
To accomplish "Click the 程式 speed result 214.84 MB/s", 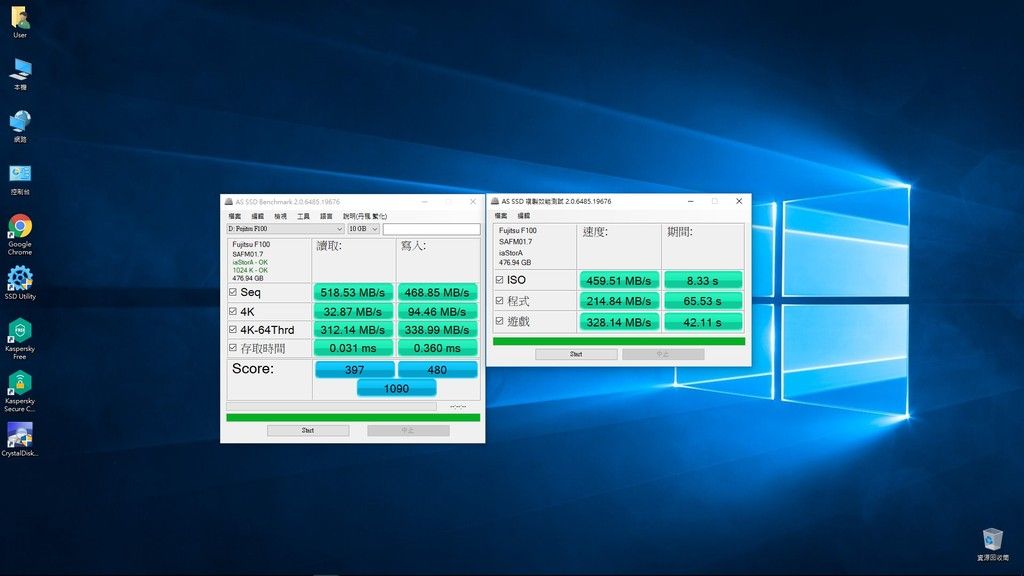I will pos(619,301).
